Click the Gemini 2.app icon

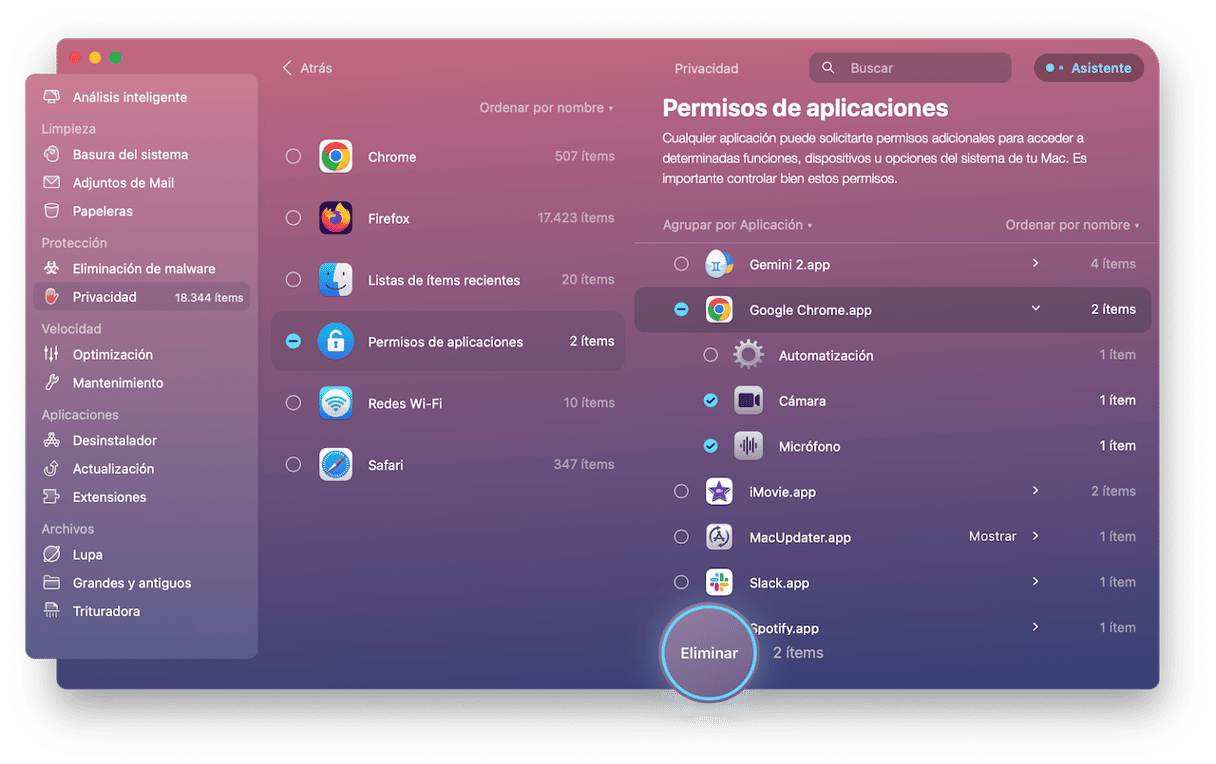(719, 264)
